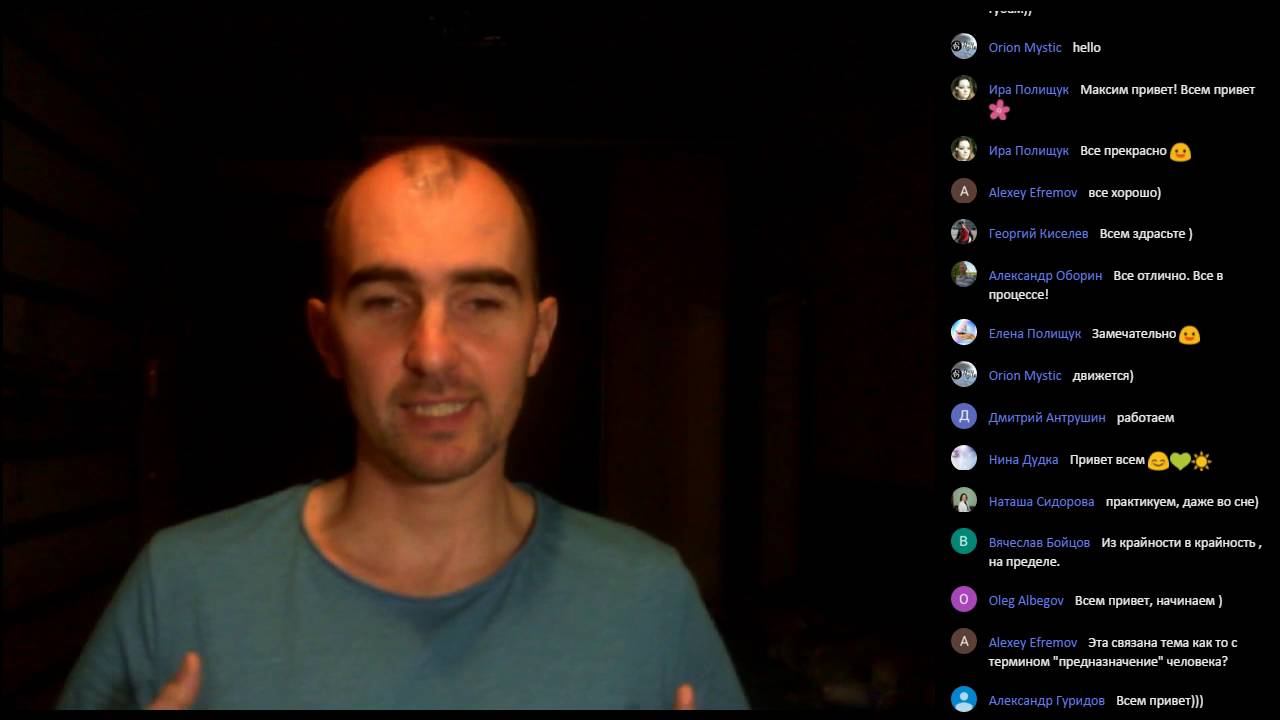Viewport: 1280px width, 720px height.
Task: Open Ира Полищук's name next to "Все прекрасно"
Action: click(x=1029, y=150)
